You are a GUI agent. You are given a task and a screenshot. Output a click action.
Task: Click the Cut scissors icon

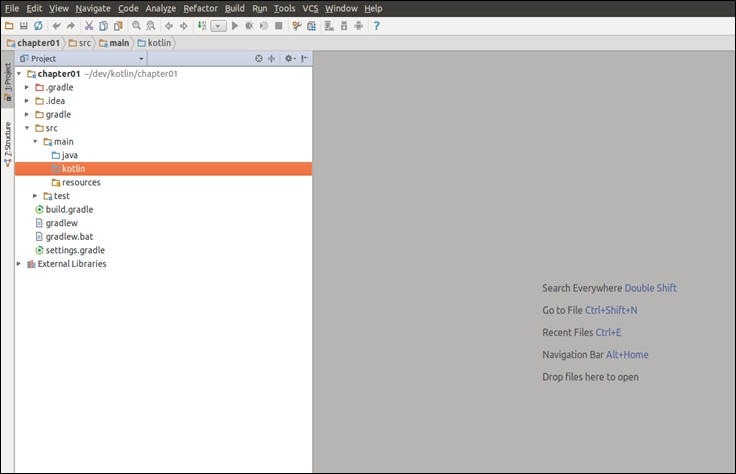89,26
